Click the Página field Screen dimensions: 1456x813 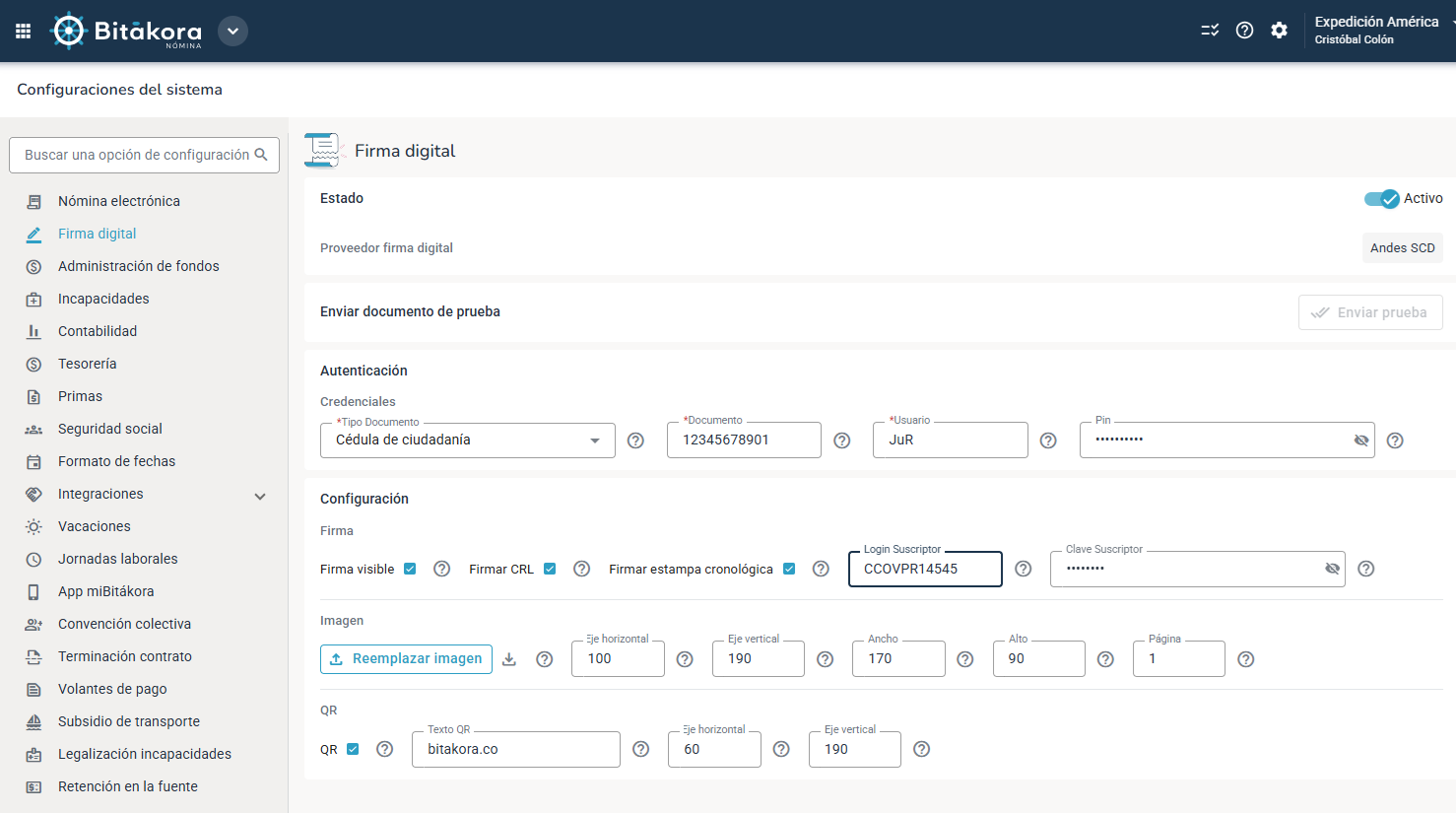point(1179,658)
